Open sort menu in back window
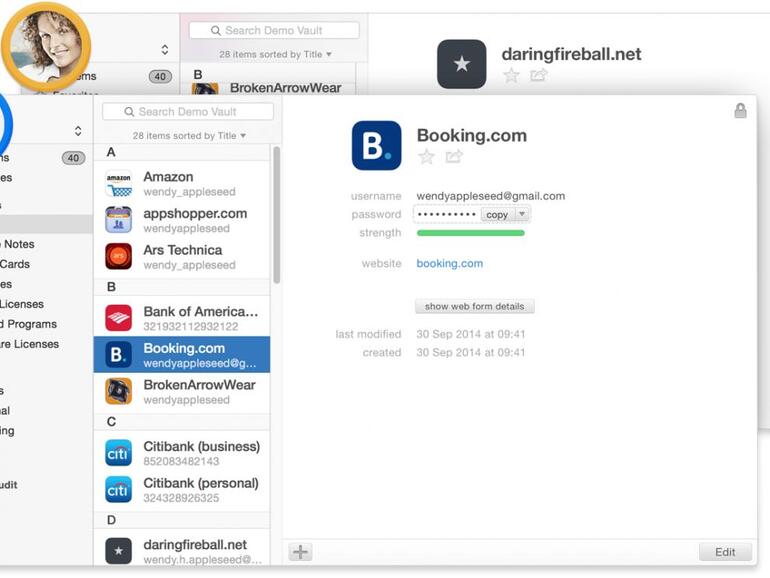The height and width of the screenshot is (578, 770). [x=275, y=54]
